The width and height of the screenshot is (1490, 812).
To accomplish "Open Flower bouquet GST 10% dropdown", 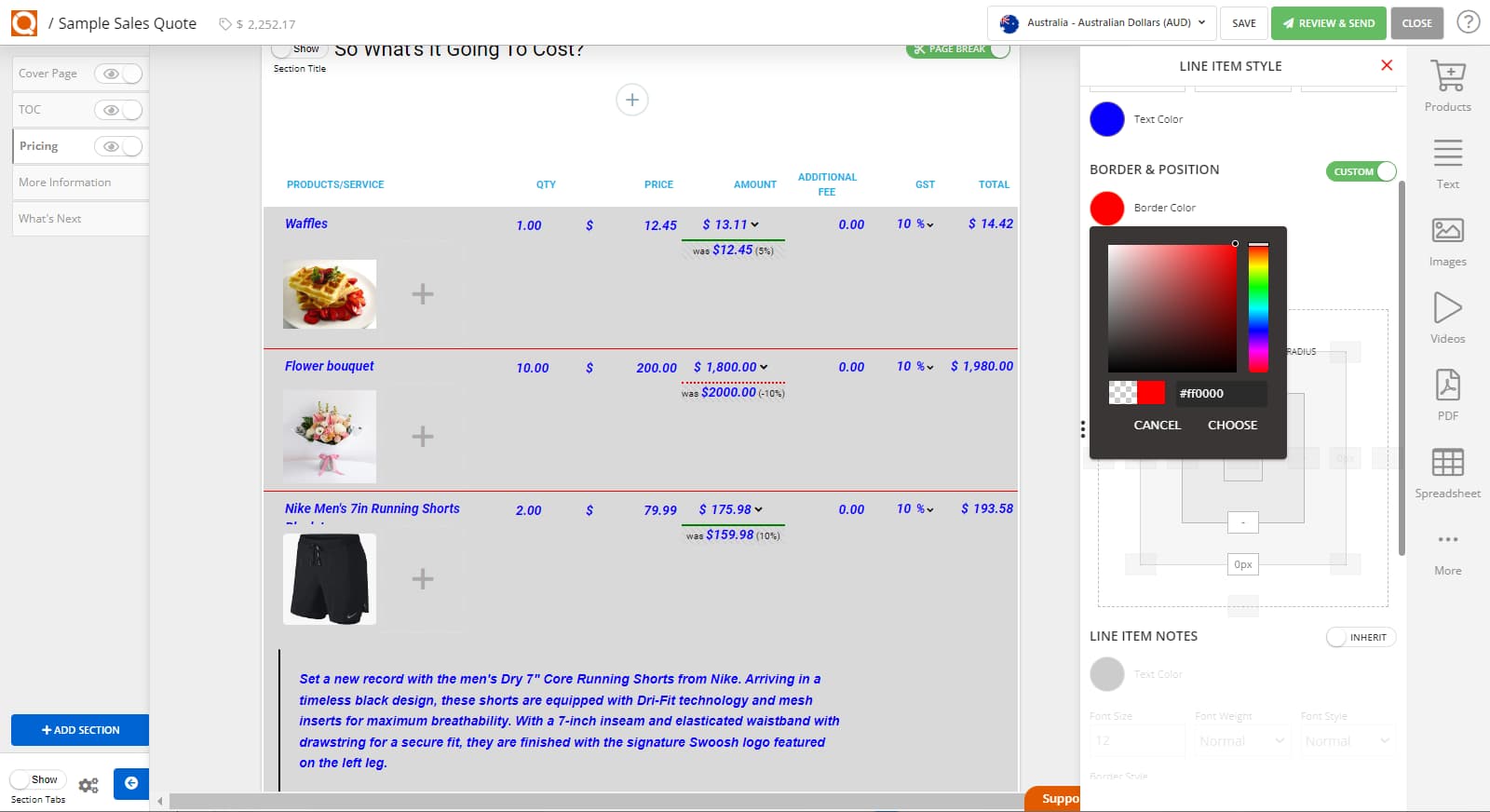I will [915, 367].
